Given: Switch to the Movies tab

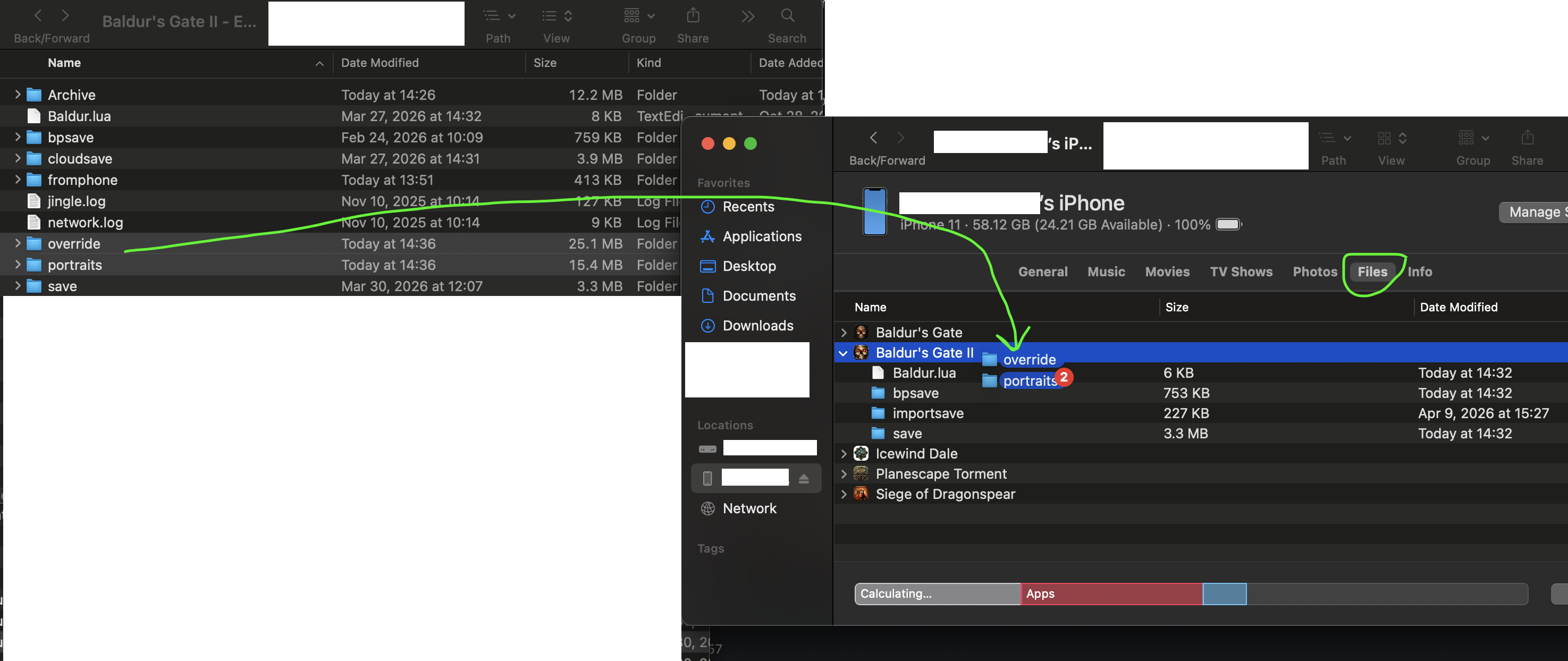Looking at the screenshot, I should (x=1167, y=272).
